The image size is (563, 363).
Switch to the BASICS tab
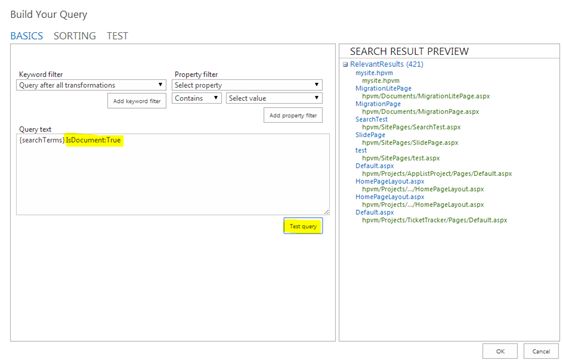[x=27, y=36]
